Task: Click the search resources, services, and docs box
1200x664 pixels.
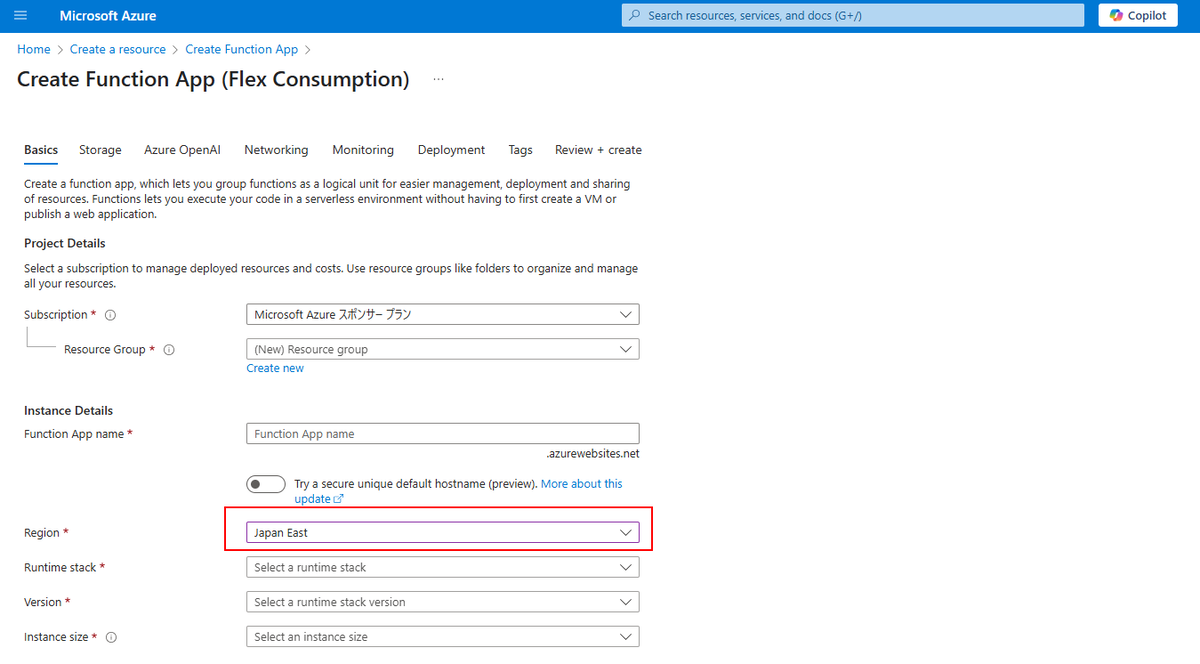Action: coord(853,16)
